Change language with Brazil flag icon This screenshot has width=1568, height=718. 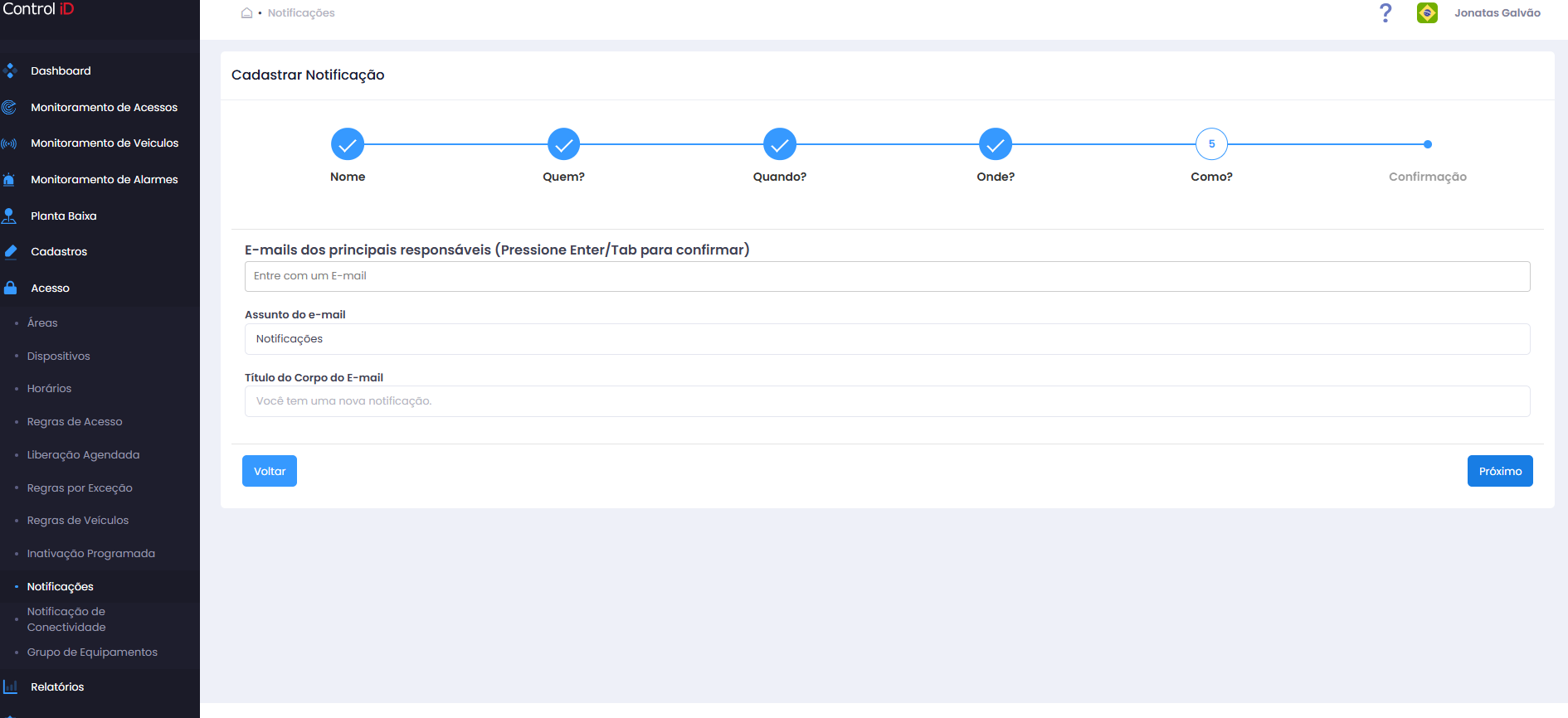click(1427, 12)
